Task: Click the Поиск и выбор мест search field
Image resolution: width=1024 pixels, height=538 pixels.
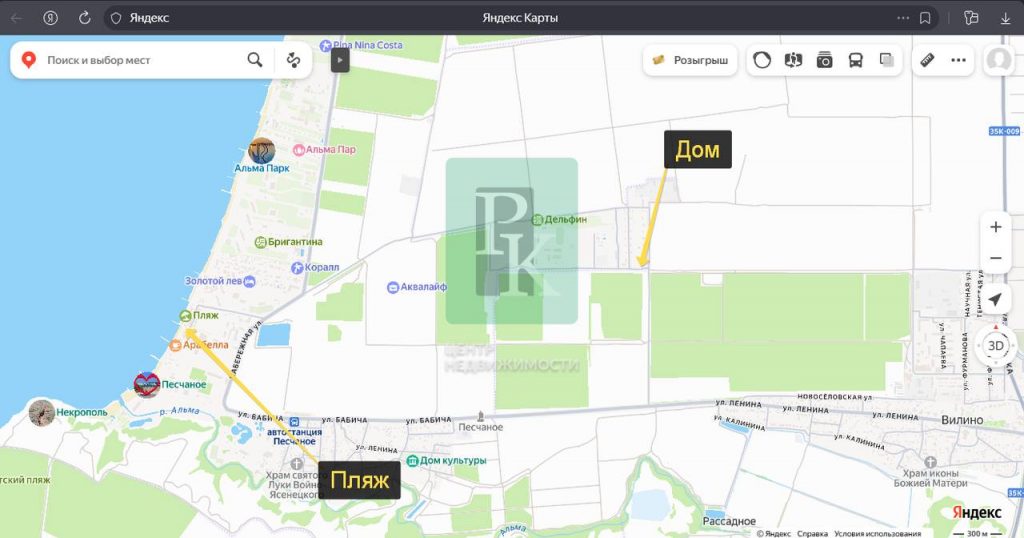Action: [140, 60]
